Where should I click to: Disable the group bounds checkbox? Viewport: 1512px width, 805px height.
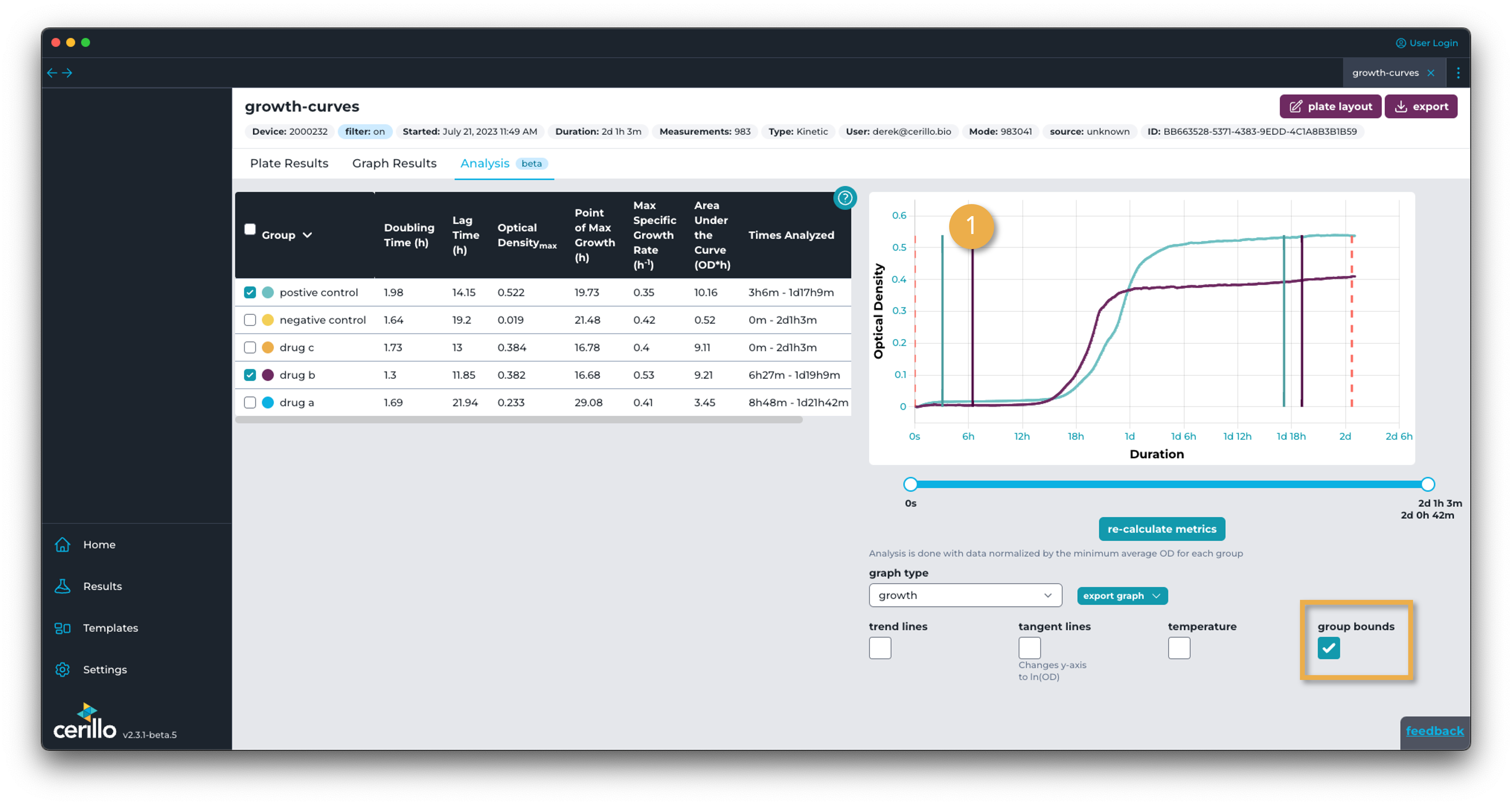pyautogui.click(x=1328, y=648)
